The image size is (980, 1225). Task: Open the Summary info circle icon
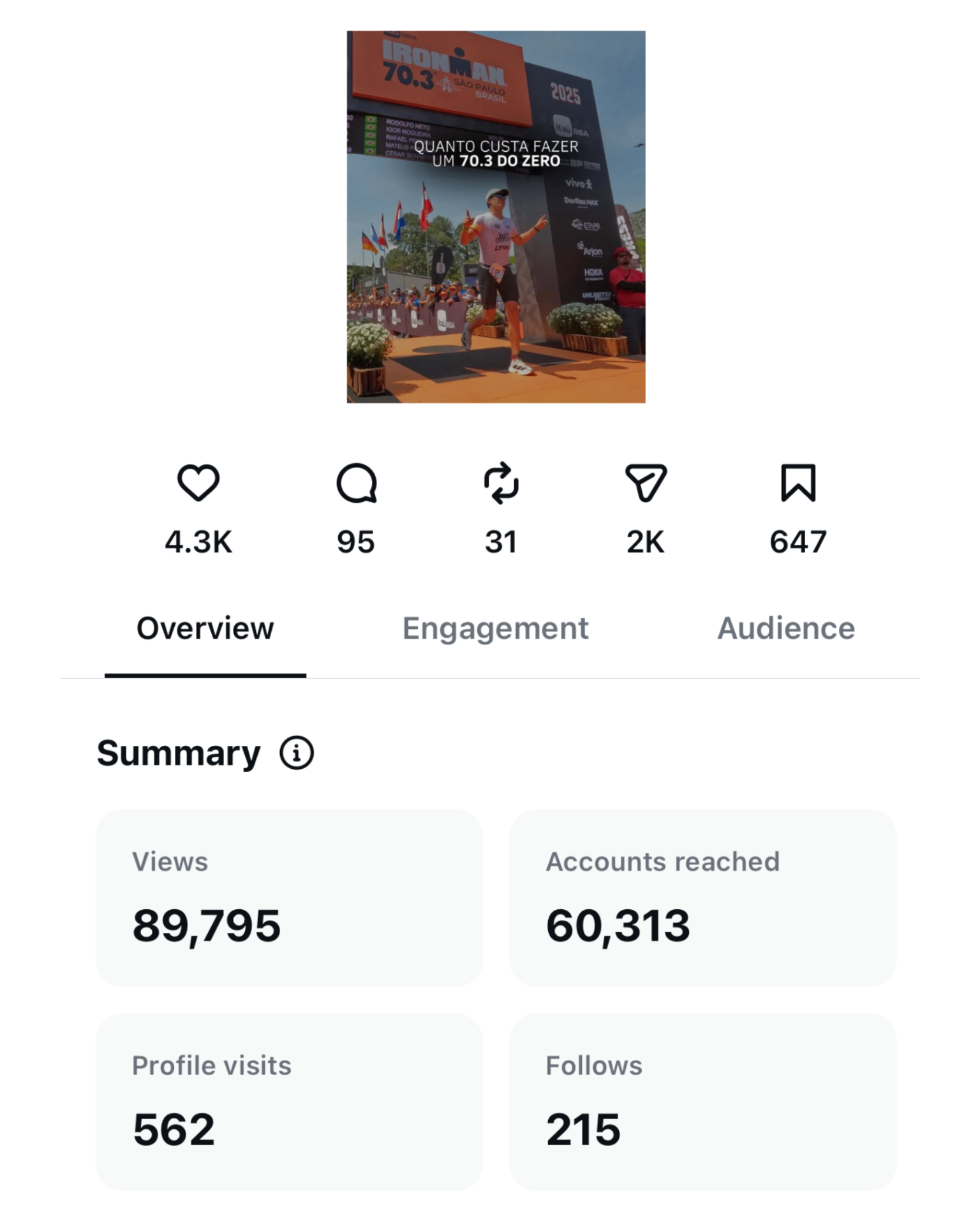pos(297,753)
